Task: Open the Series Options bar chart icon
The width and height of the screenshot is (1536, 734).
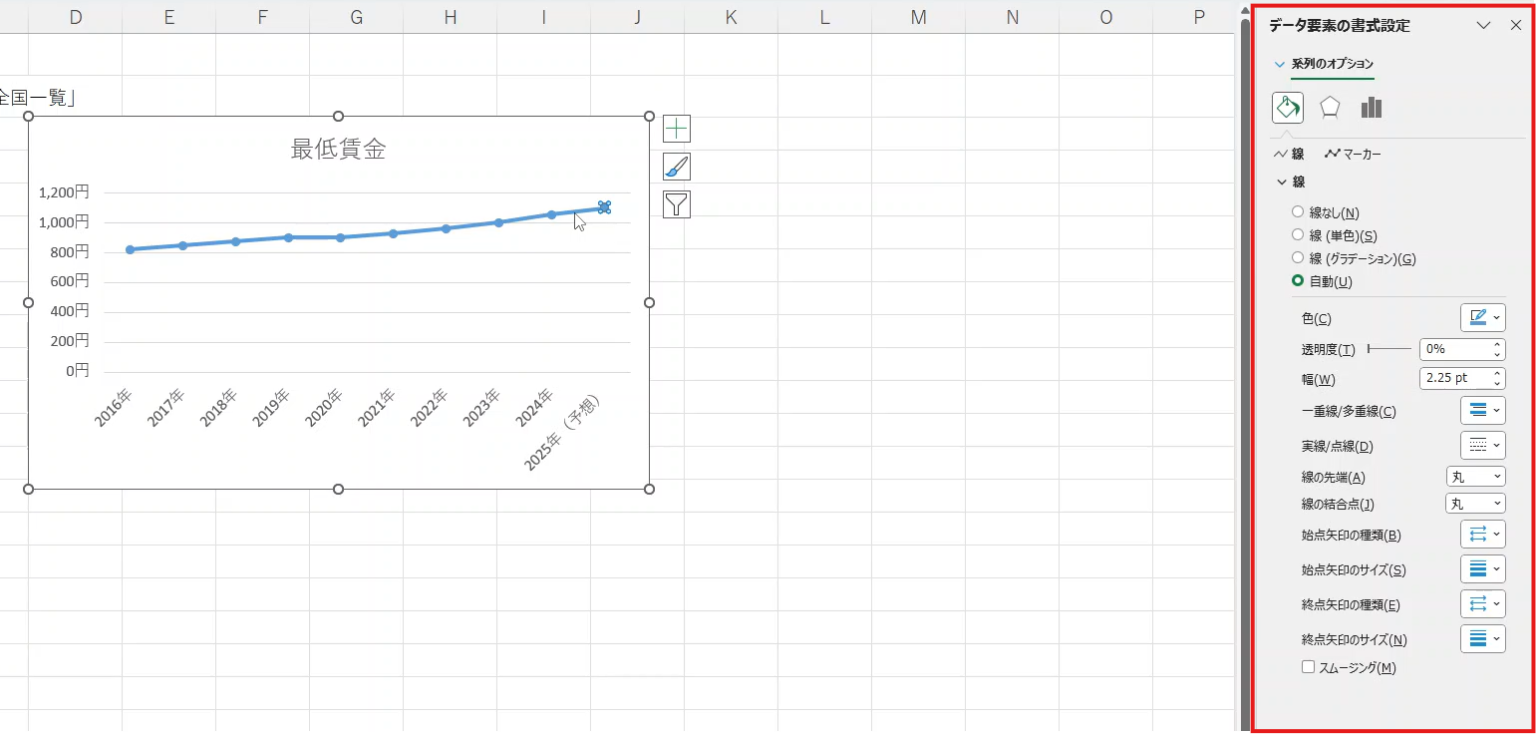Action: pos(1371,107)
